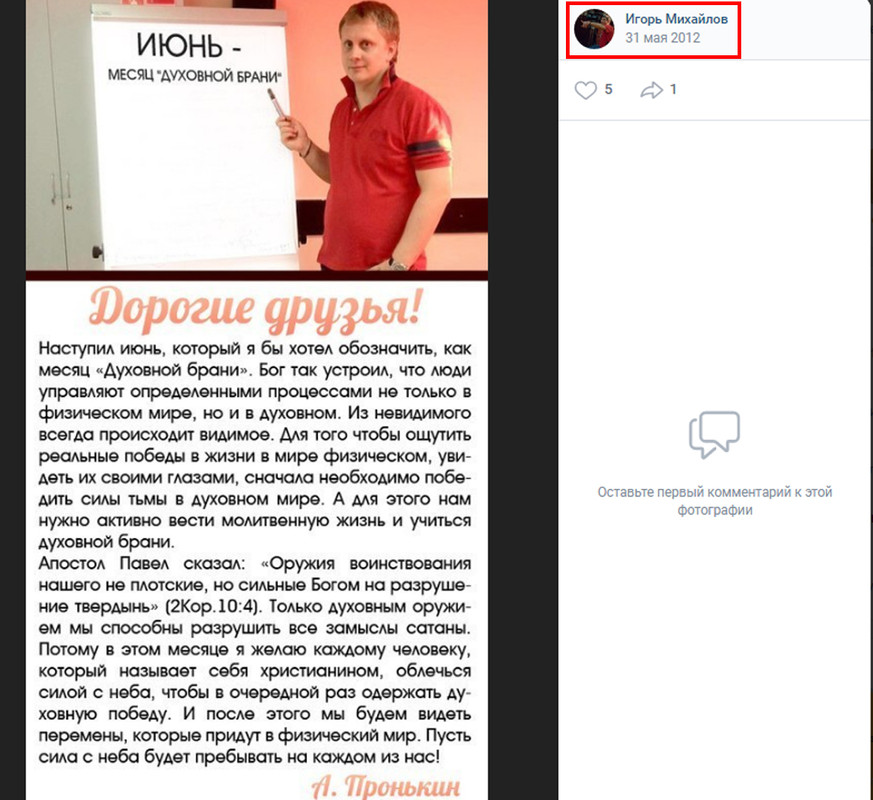Screen dimensions: 873x800
Task: Click the Дорогие друзья! heading
Action: (256, 307)
